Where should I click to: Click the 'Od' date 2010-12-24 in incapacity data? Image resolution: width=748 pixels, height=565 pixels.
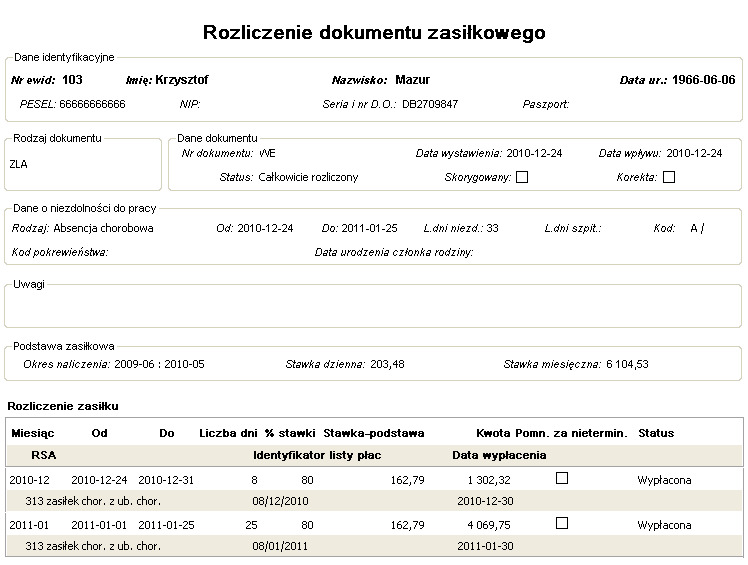coord(265,228)
